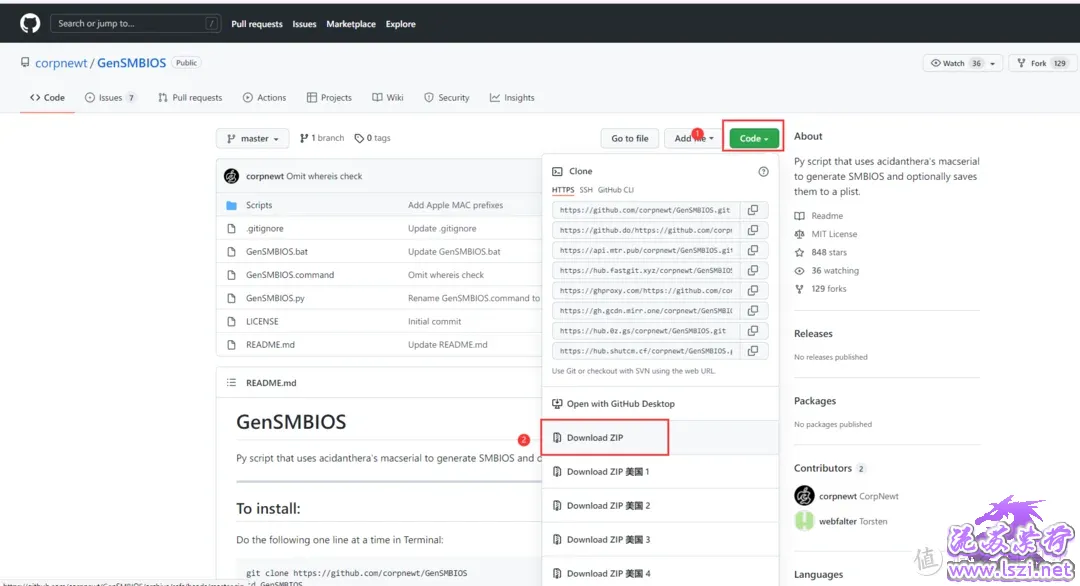
Task: Open the GenSMBIOS.py file
Action: point(275,298)
